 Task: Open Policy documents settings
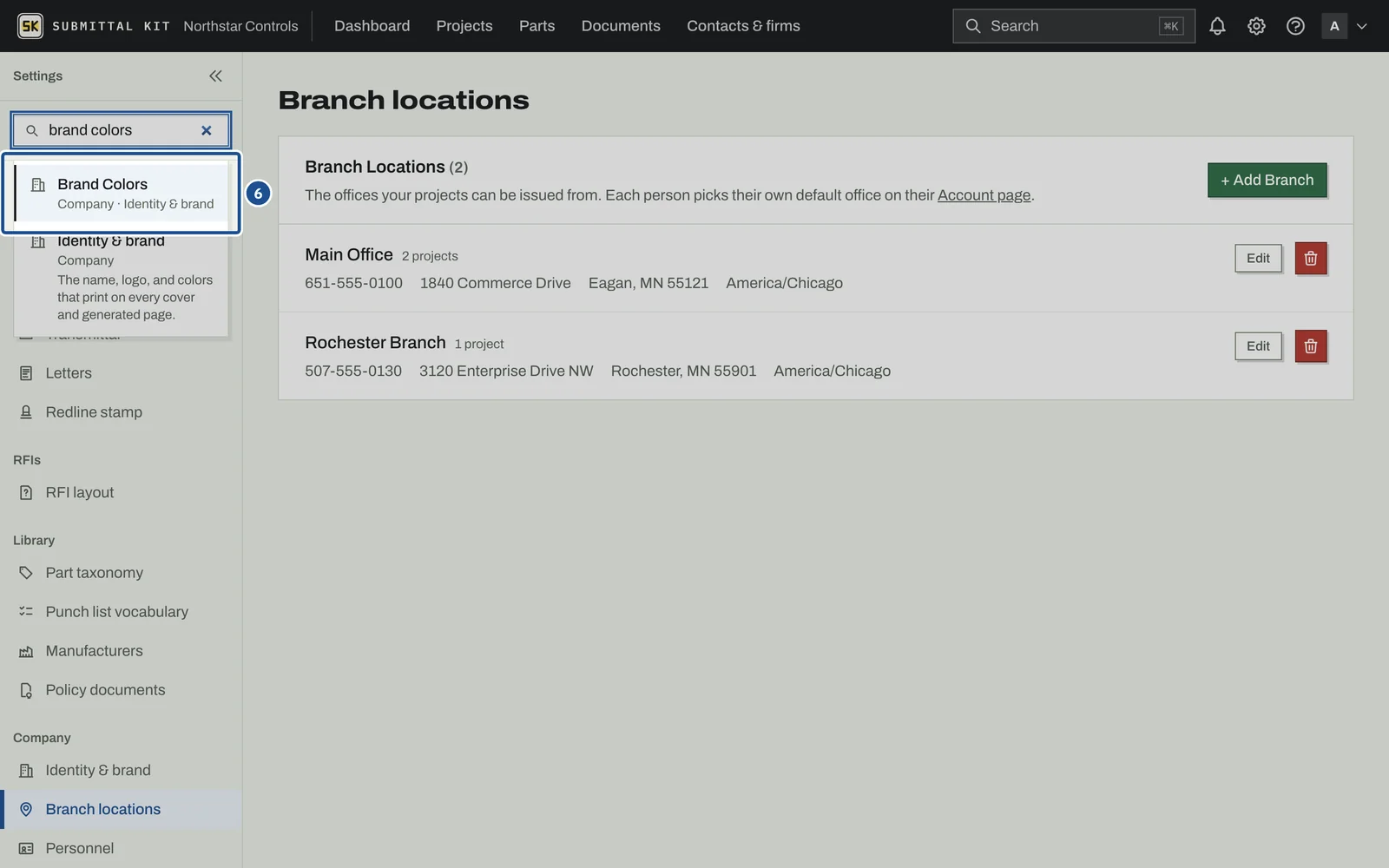[x=121, y=690]
